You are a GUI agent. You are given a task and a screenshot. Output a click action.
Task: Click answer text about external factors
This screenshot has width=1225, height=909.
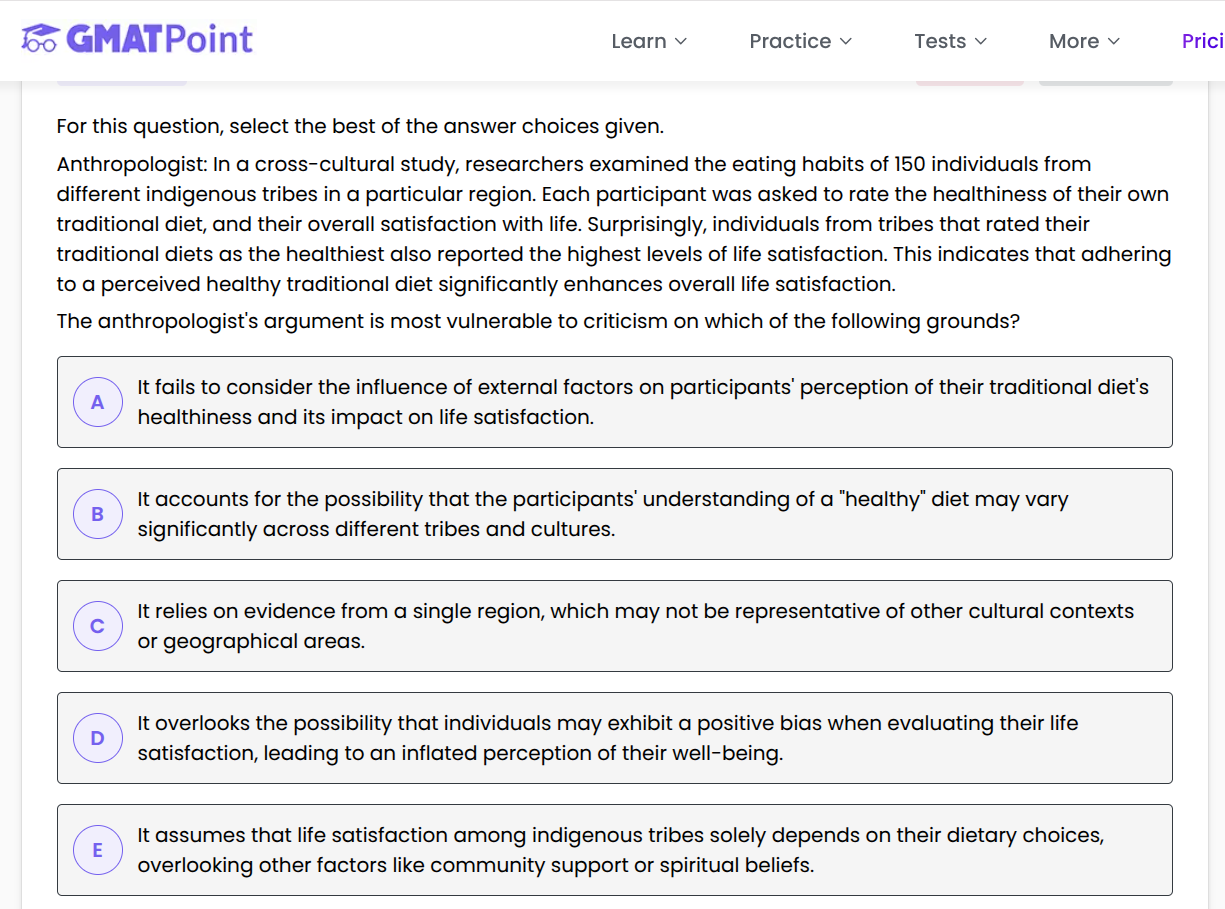tap(643, 402)
